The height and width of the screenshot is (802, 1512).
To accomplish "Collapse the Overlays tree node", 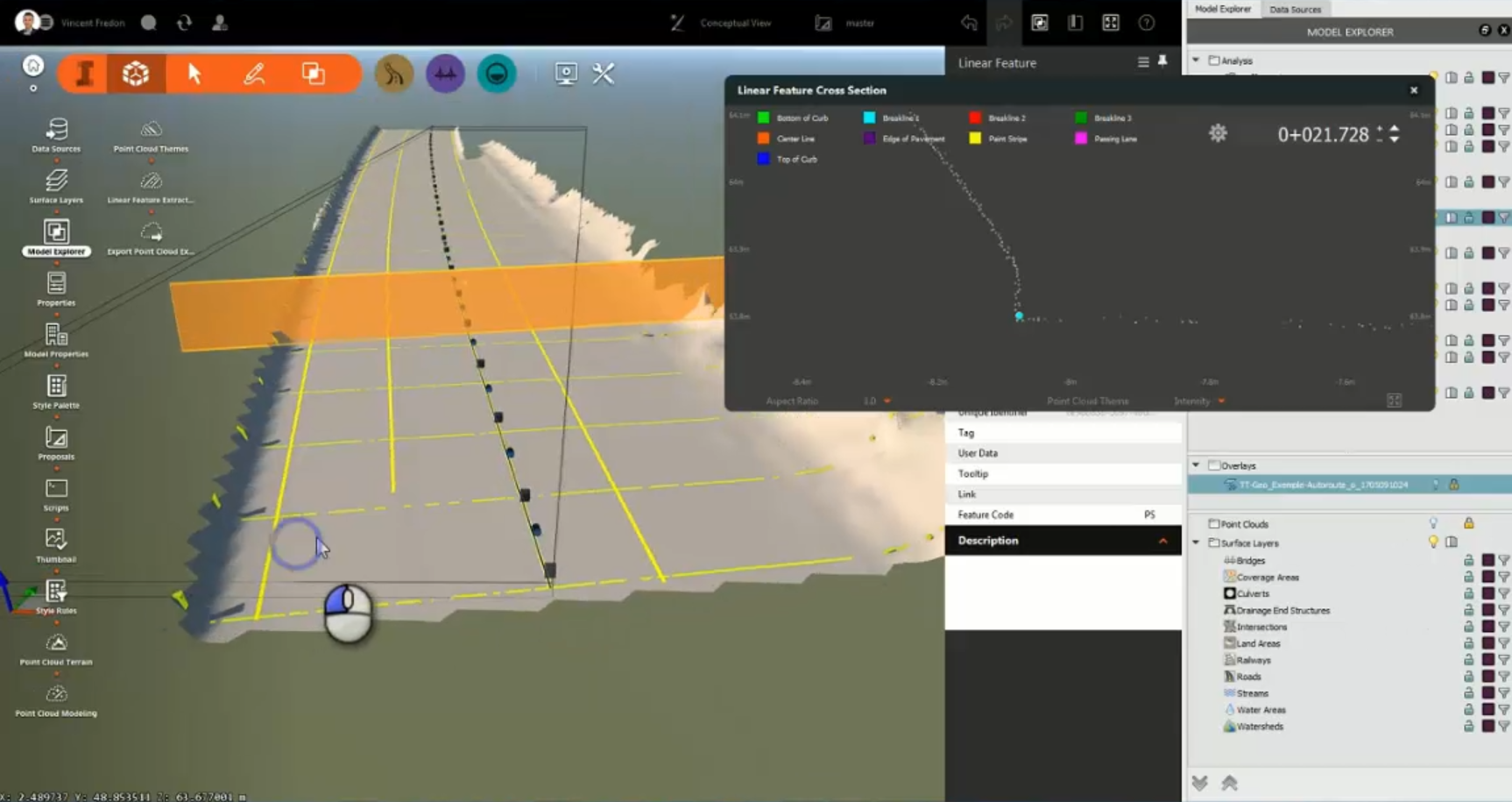I will point(1195,465).
